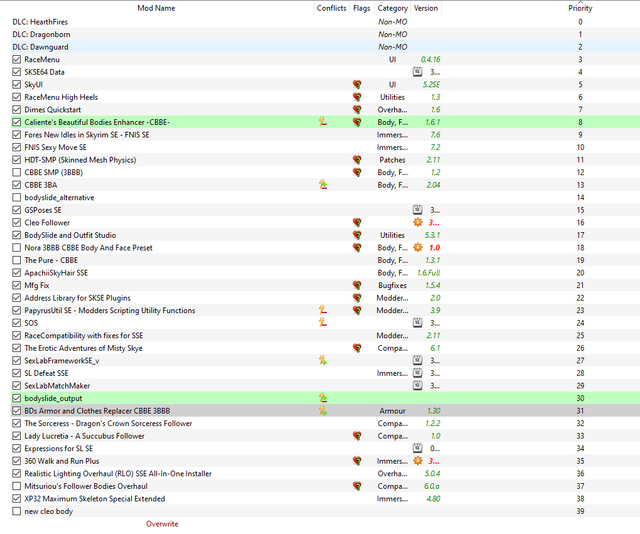This screenshot has height=534, width=640.
Task: Uncheck the bodyslide_output mod
Action: (16, 398)
